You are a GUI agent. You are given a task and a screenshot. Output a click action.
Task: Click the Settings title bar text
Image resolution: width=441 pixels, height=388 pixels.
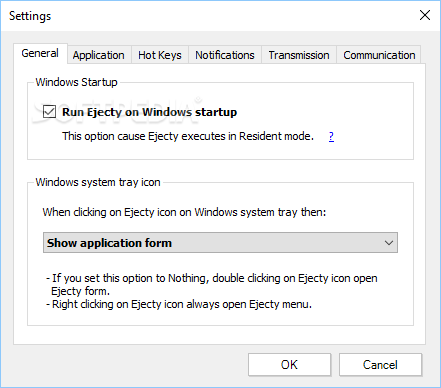point(30,16)
